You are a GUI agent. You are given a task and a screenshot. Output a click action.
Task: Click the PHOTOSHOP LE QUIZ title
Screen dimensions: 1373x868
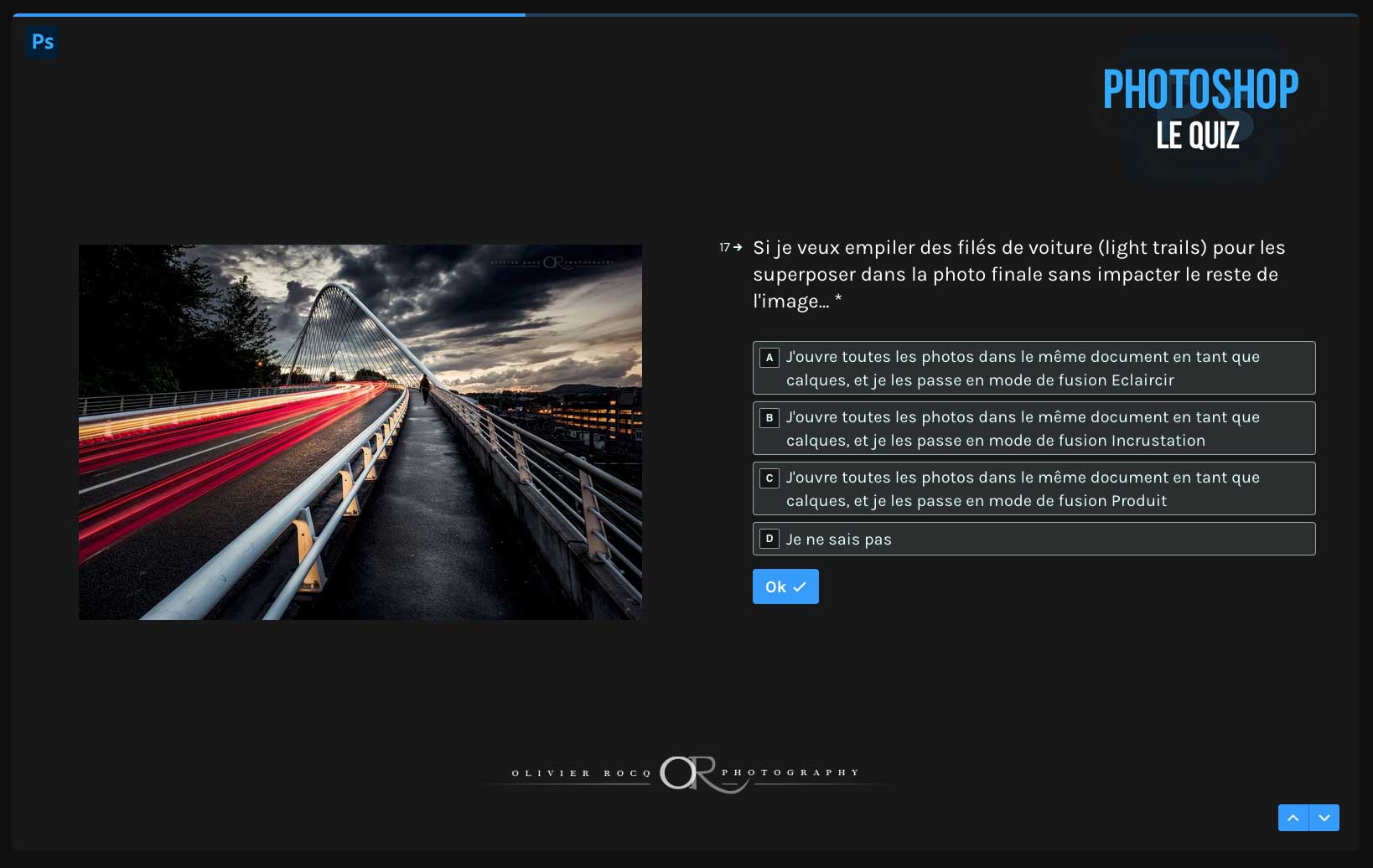coord(1199,109)
